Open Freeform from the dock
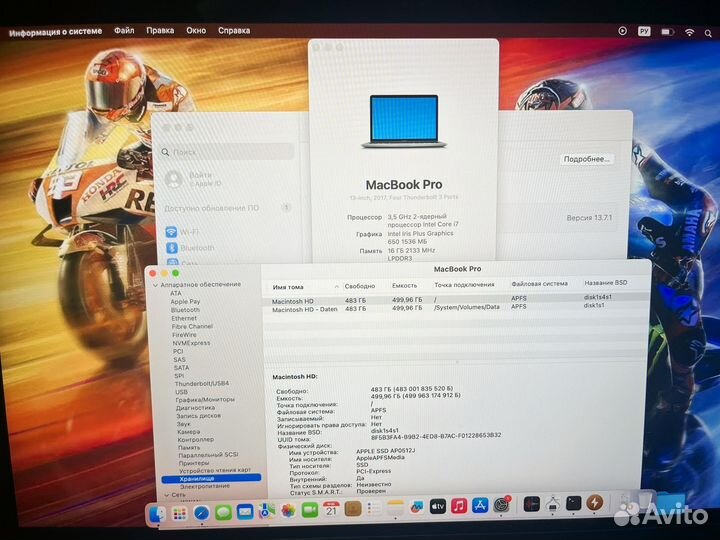 (x=416, y=507)
